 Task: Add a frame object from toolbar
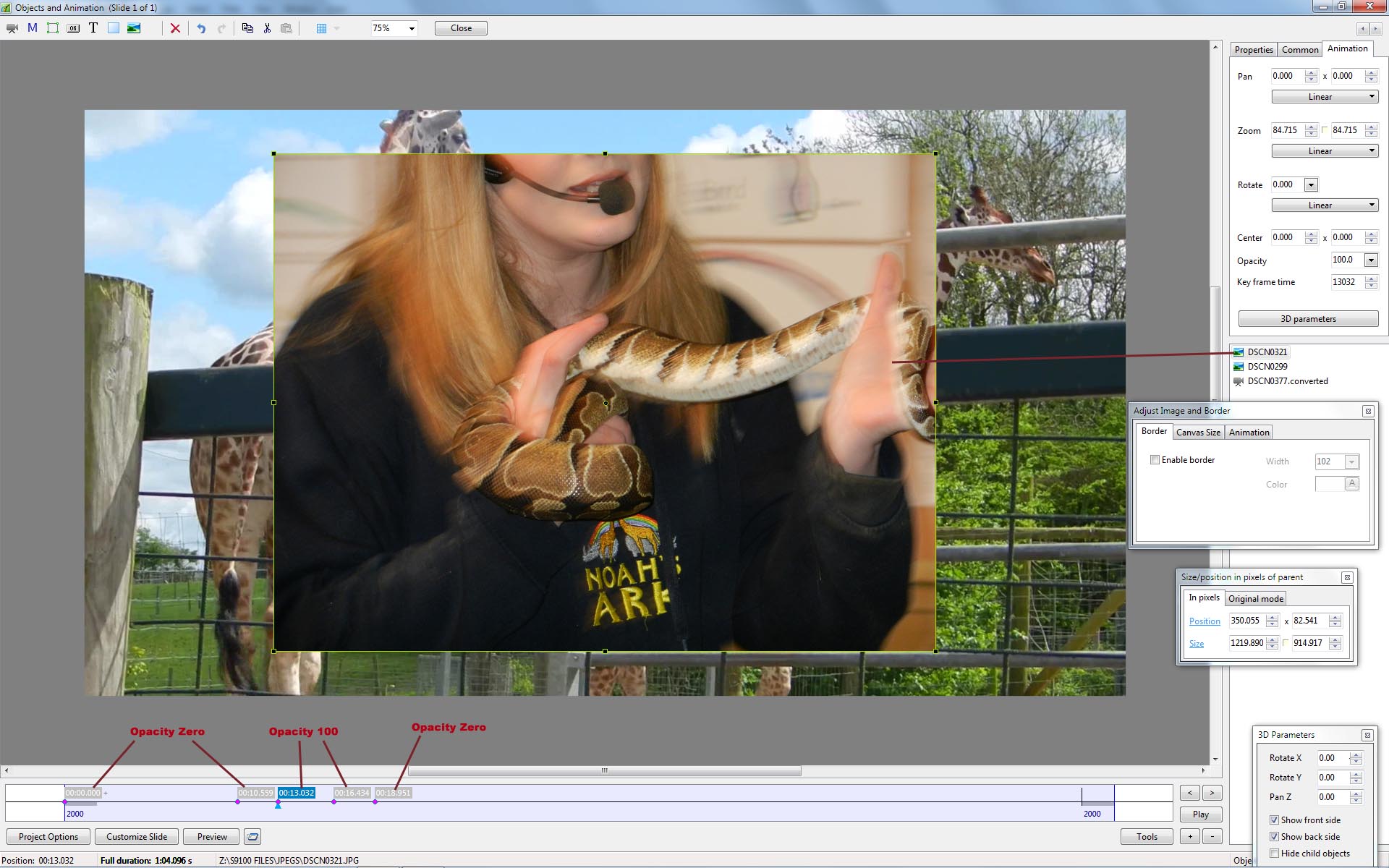(53, 28)
